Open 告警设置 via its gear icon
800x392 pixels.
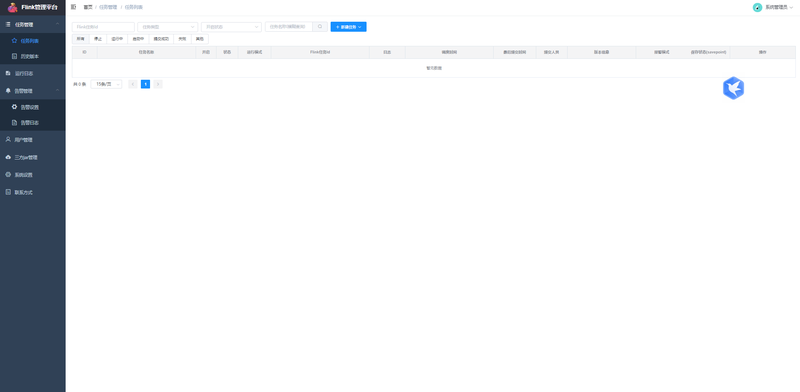[x=14, y=107]
